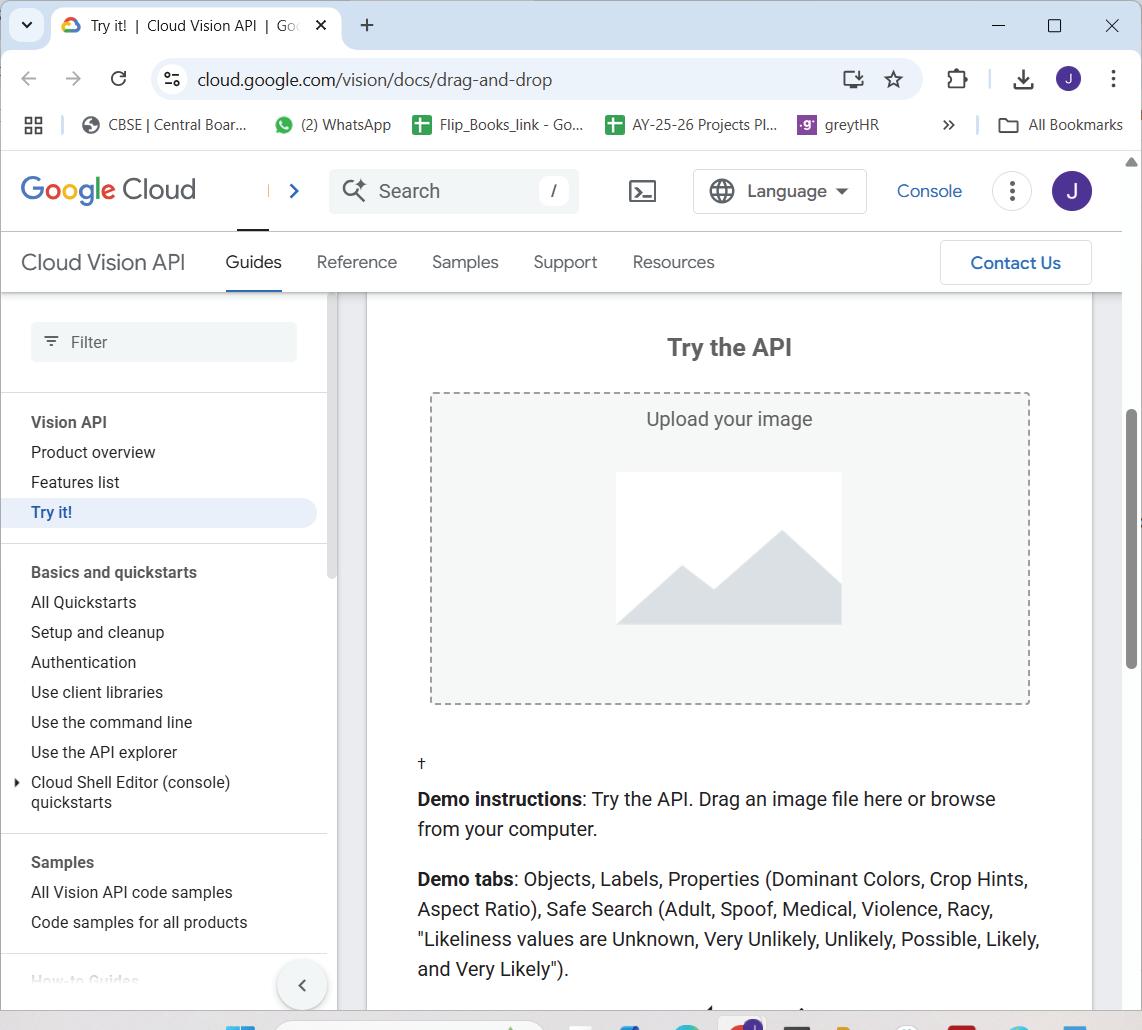View site information icon in address bar
The image size is (1142, 1030).
172,79
